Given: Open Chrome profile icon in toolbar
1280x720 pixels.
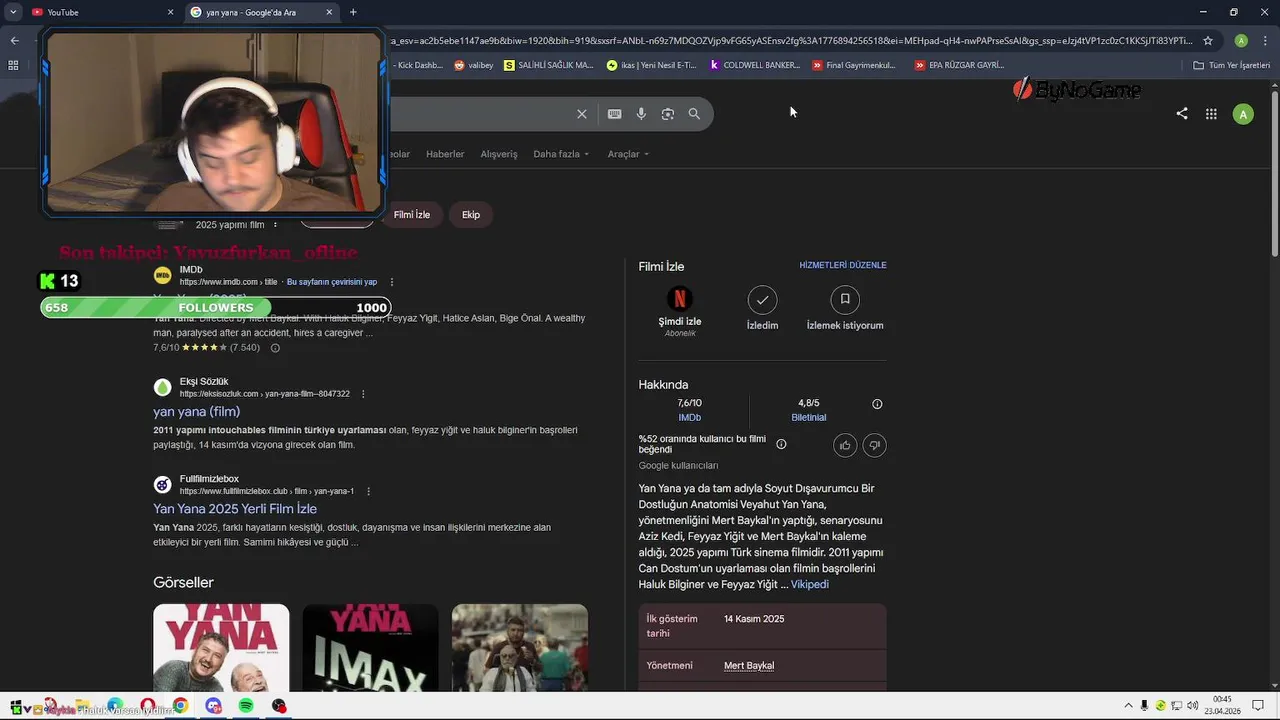Looking at the screenshot, I should tap(1241, 41).
